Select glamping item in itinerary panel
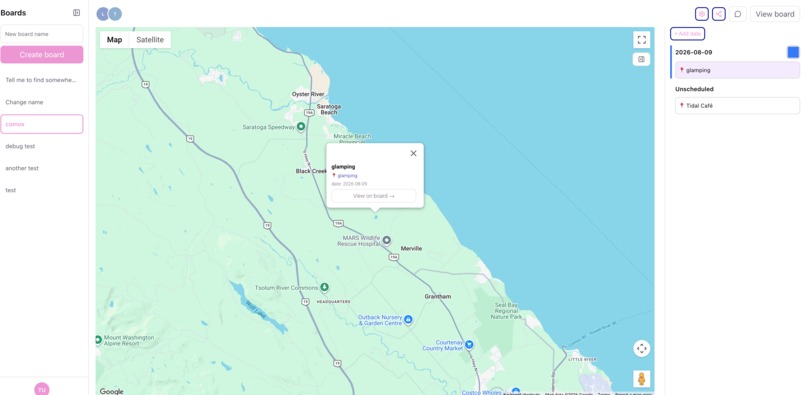The width and height of the screenshot is (806, 395). (737, 70)
